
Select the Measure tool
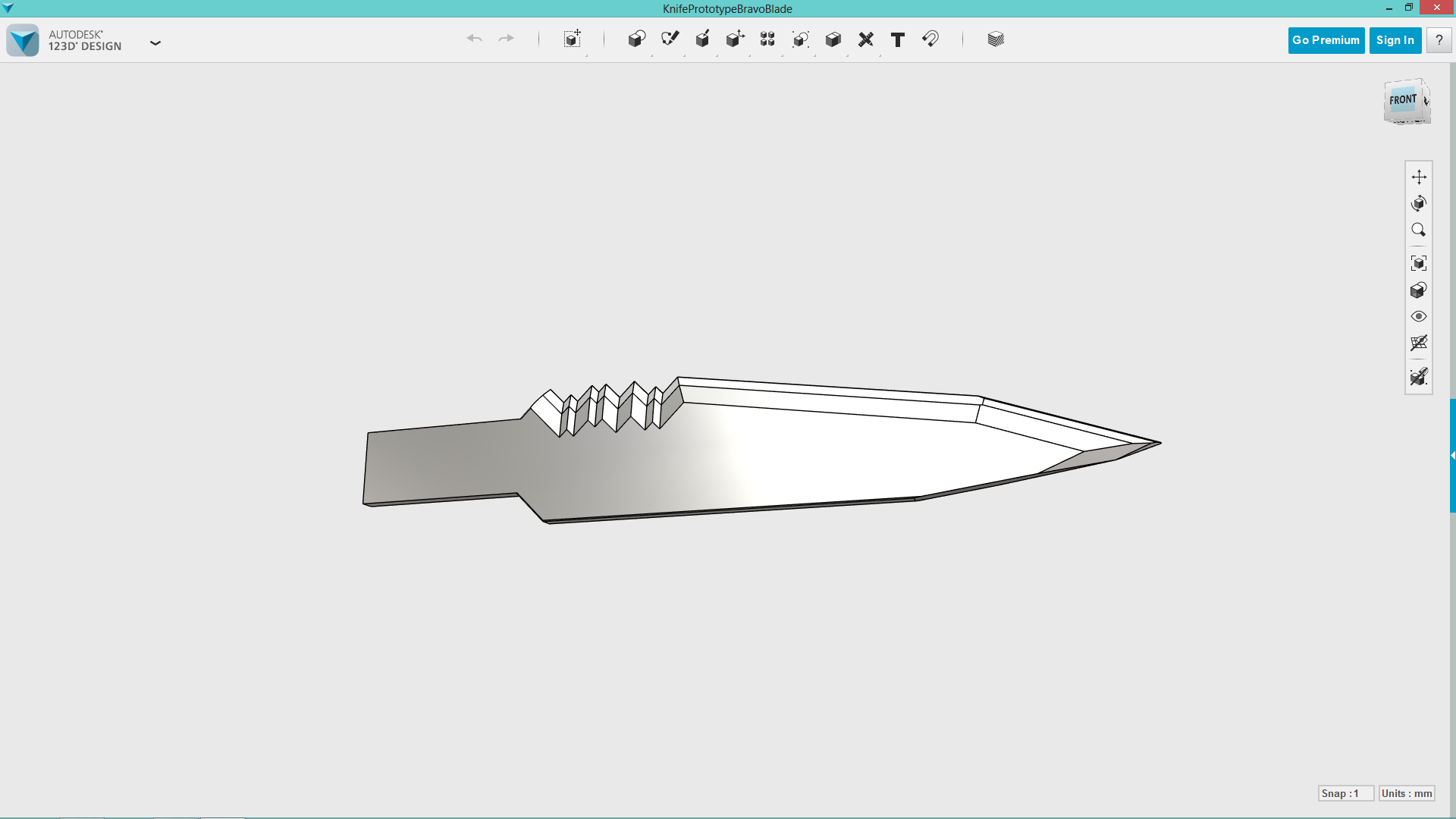tap(866, 39)
